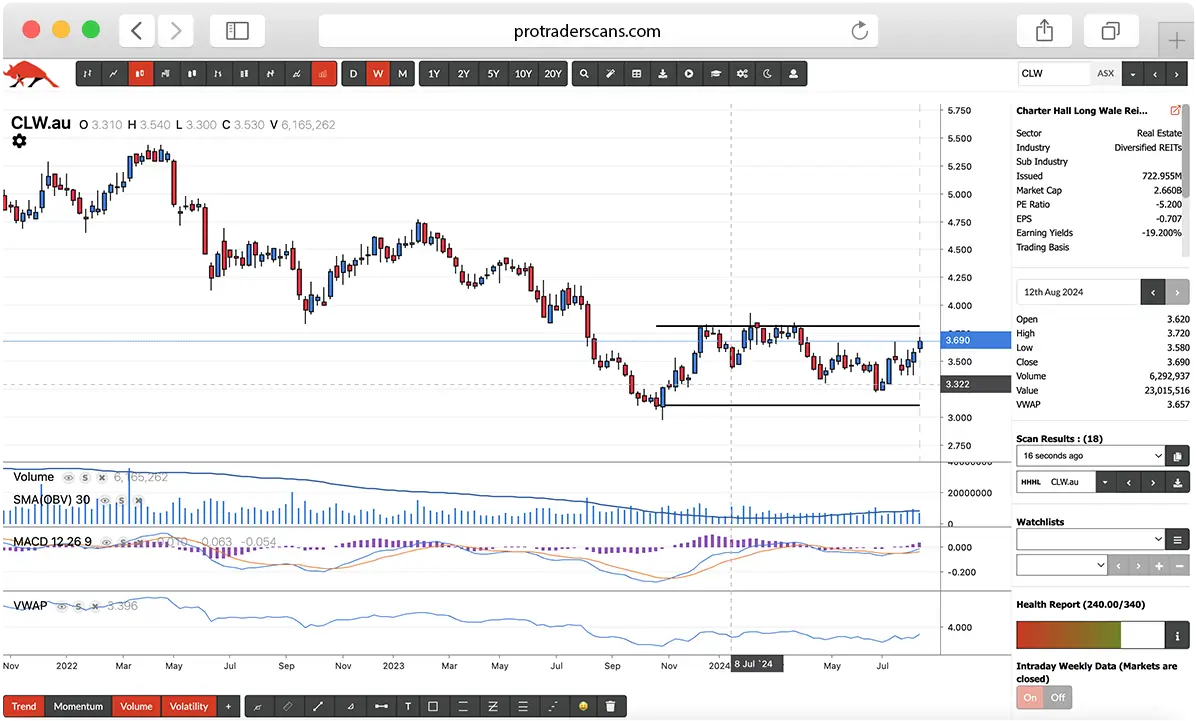Click the red volume bars chart icon
This screenshot has width=1196, height=721.
coord(323,74)
